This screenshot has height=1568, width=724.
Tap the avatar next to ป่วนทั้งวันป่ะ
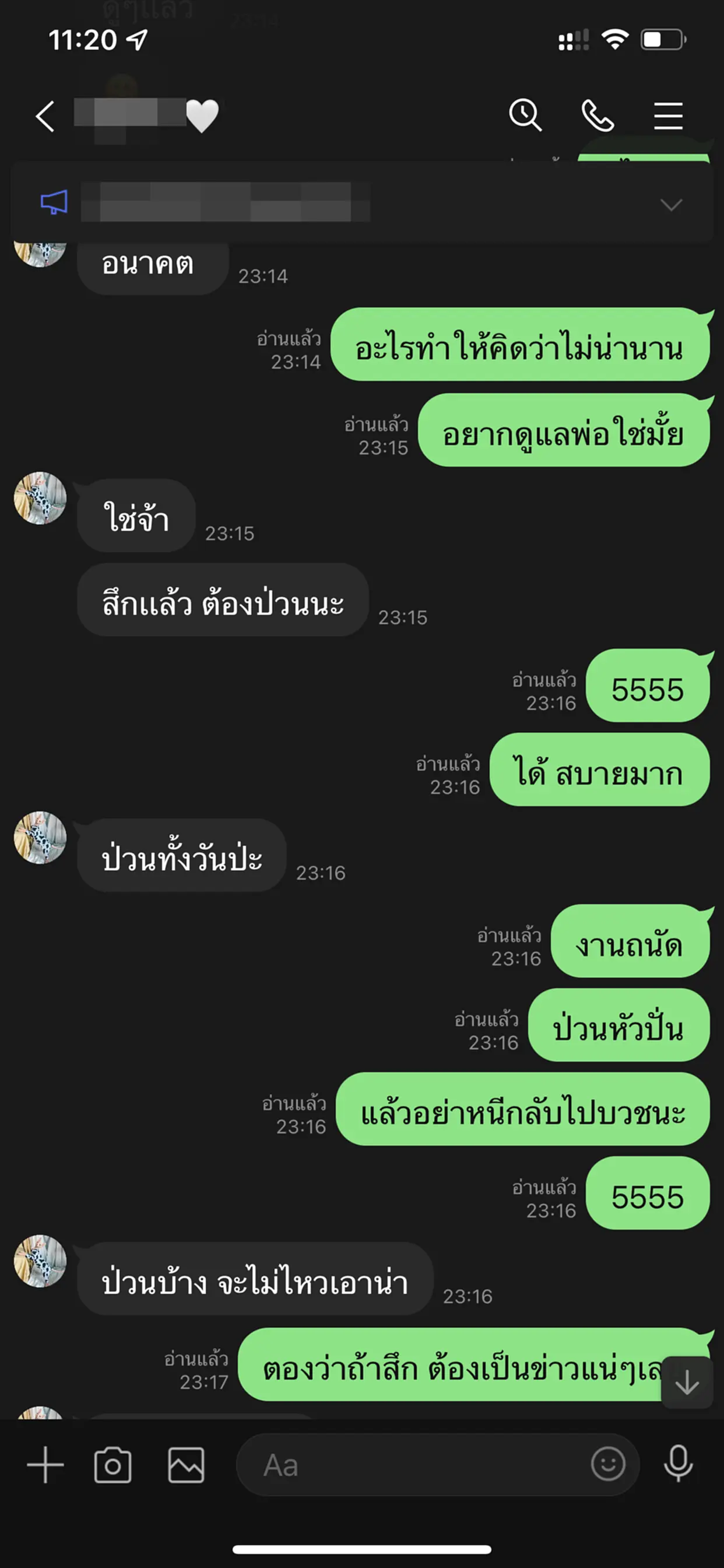tap(40, 838)
